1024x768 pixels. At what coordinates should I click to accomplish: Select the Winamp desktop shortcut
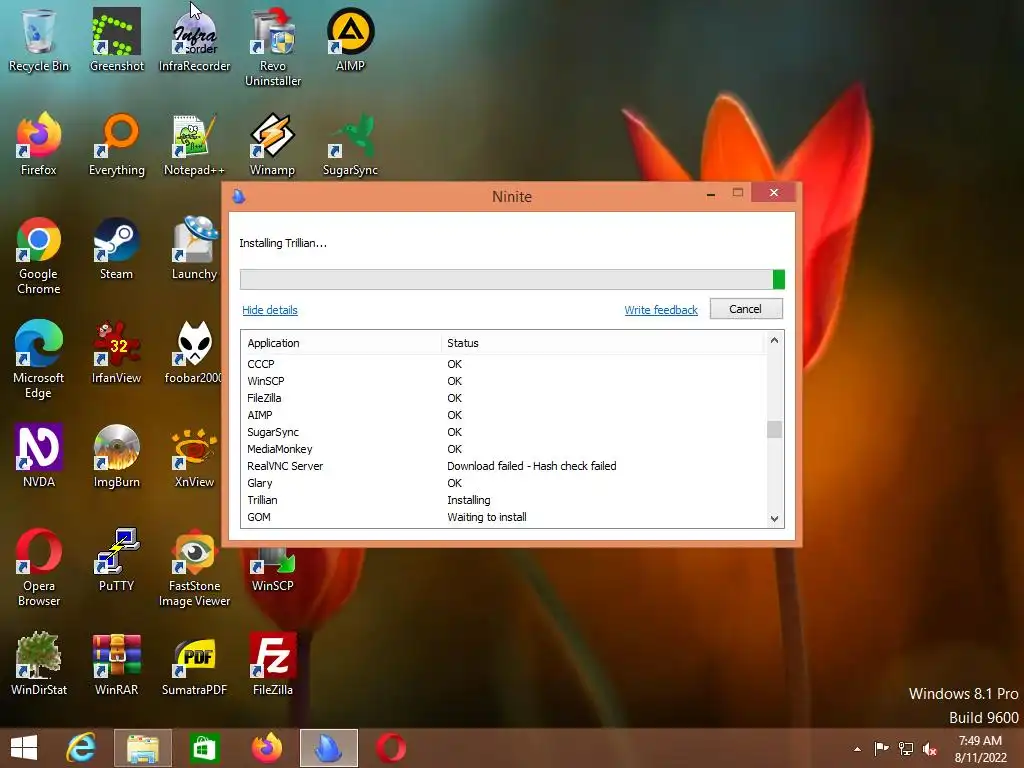tap(273, 144)
